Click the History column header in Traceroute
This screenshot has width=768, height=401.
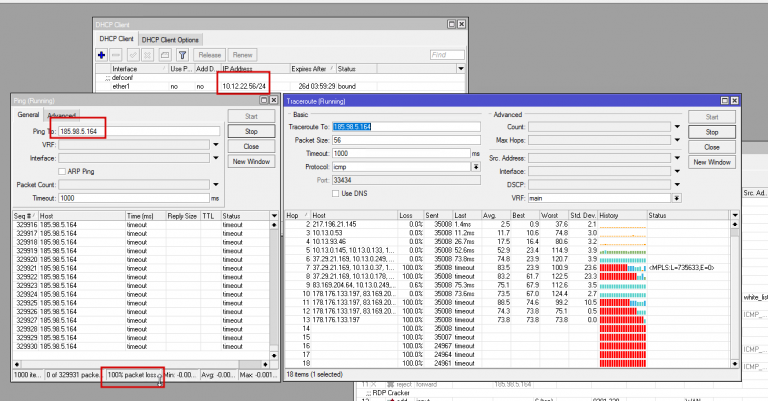pyautogui.click(x=623, y=215)
